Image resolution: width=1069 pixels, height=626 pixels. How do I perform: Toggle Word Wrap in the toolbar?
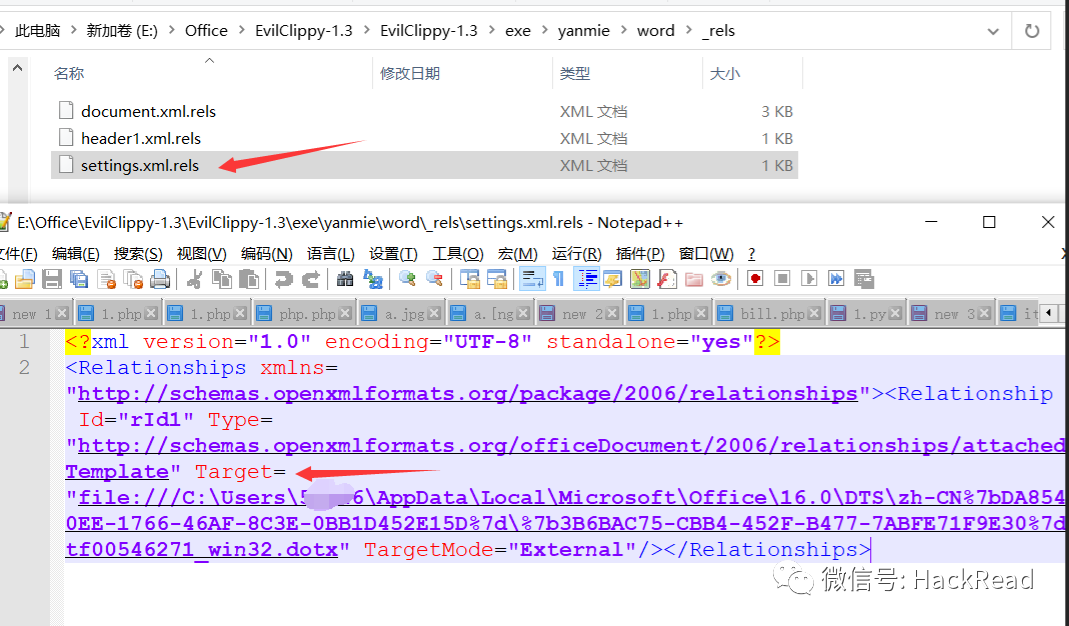click(x=532, y=279)
